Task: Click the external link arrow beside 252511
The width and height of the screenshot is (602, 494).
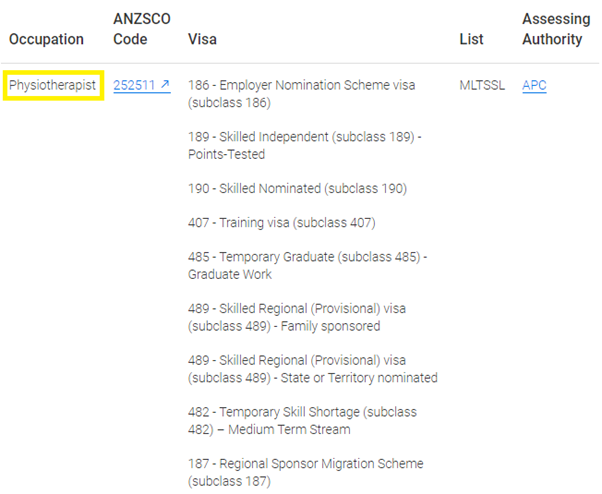Action: 165,84
